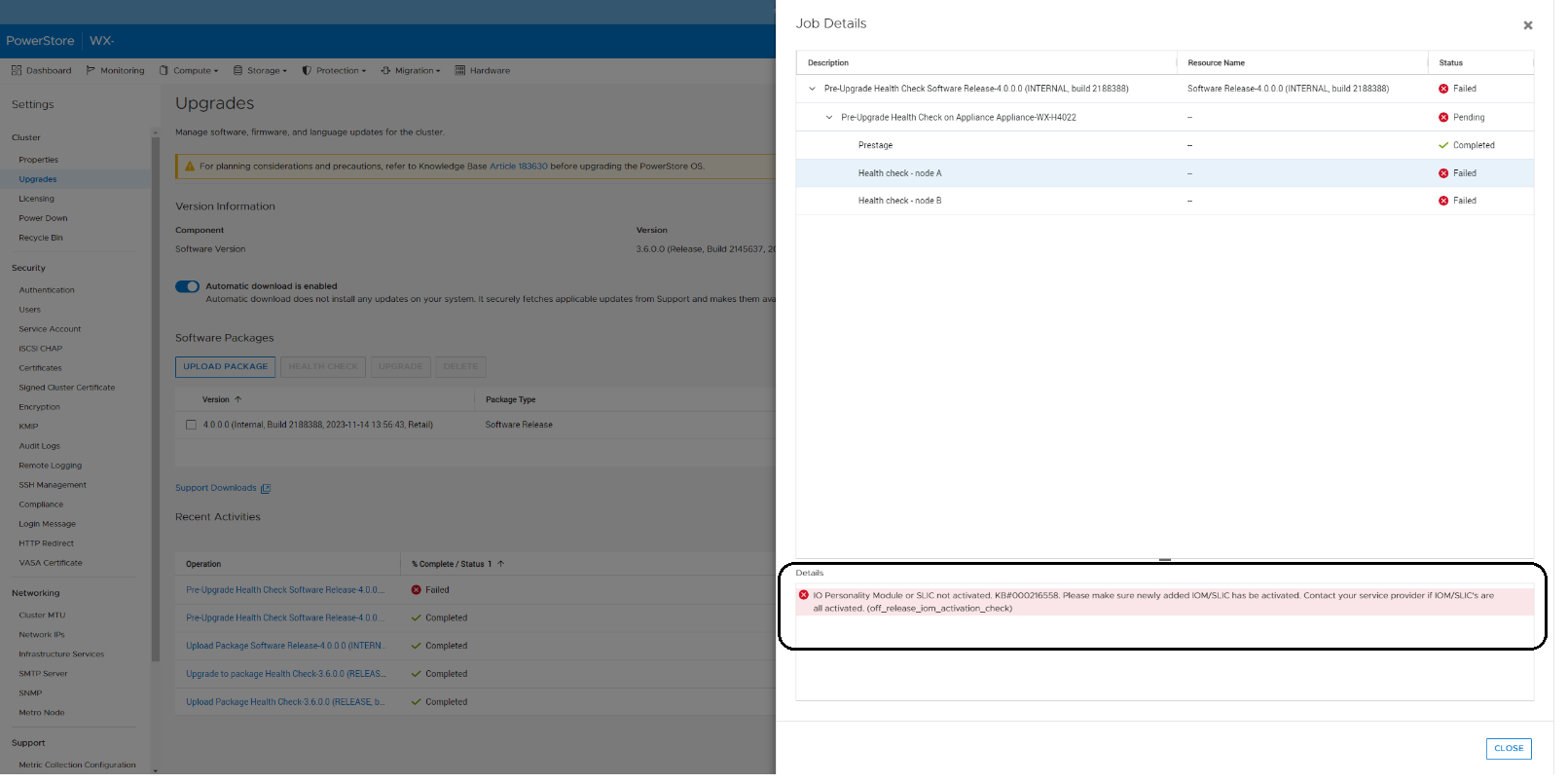Click the external link icon beside Support Downloads
This screenshot has height=784, width=1568.
(265, 488)
